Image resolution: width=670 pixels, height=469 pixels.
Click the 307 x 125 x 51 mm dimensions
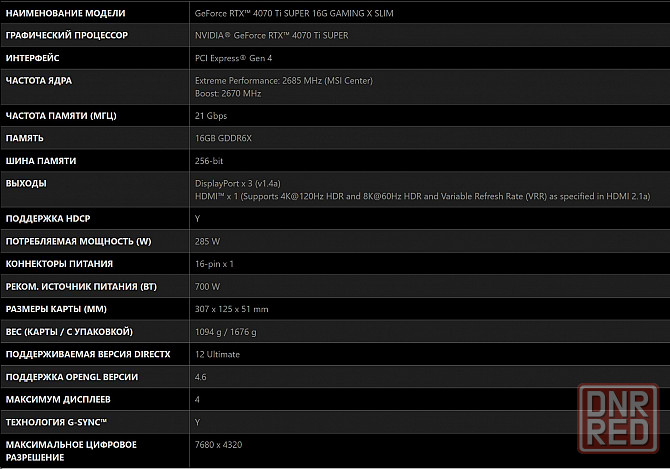(232, 309)
